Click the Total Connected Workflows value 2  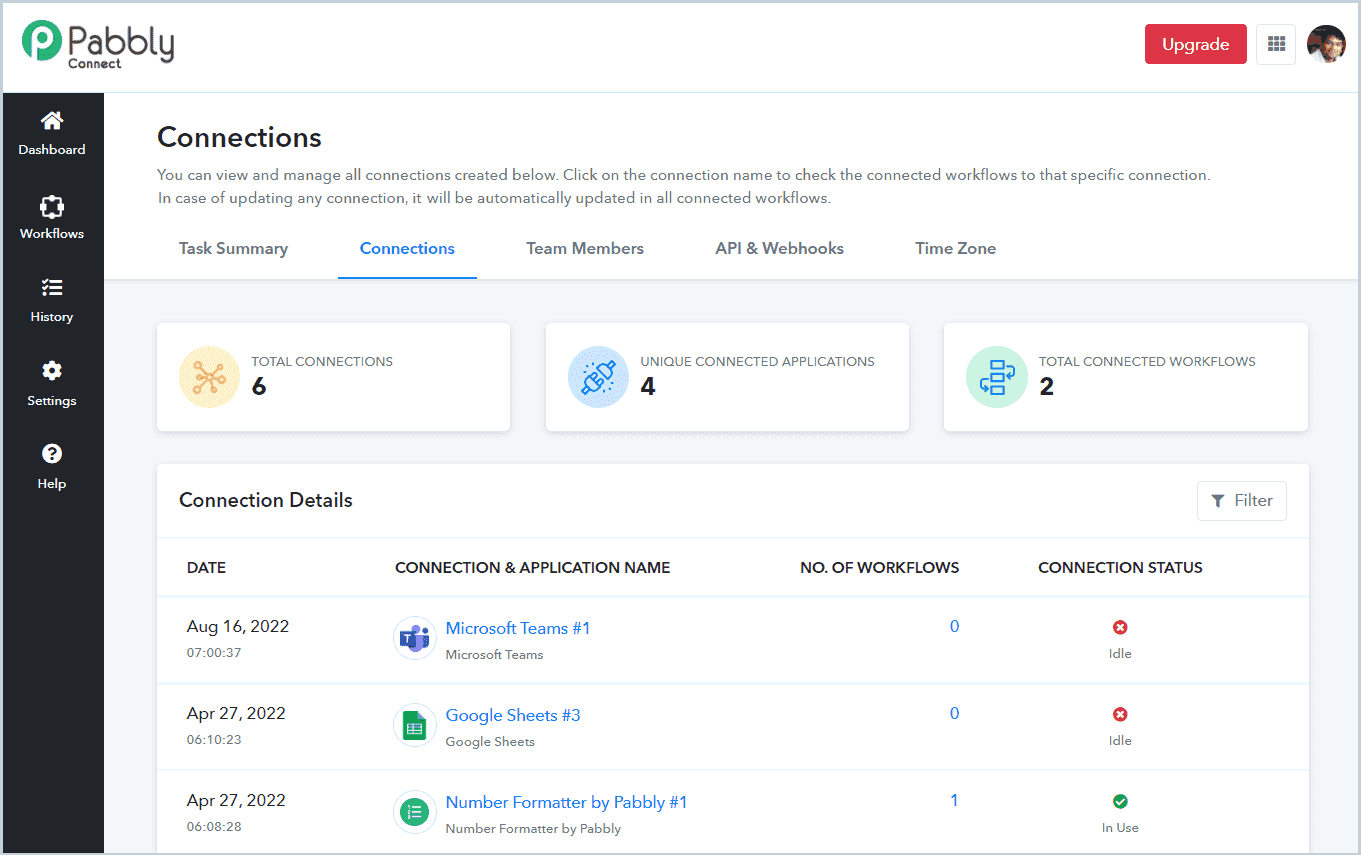(1046, 387)
